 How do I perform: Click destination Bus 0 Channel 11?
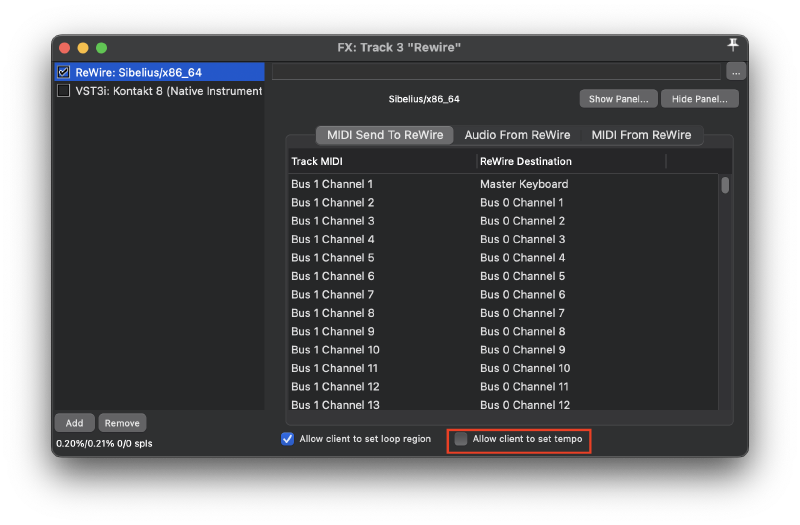(x=524, y=386)
